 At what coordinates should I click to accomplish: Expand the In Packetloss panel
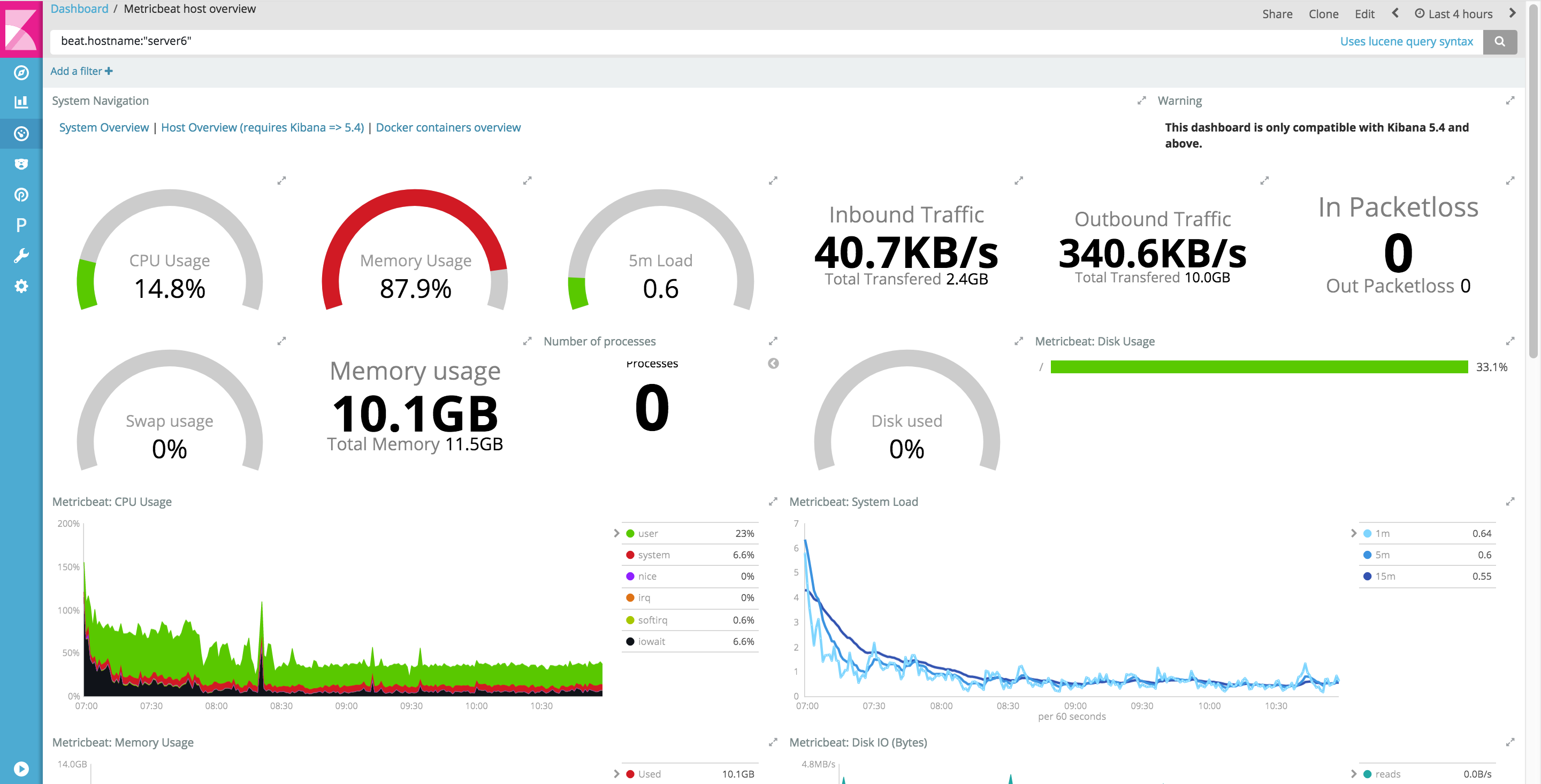click(1511, 180)
